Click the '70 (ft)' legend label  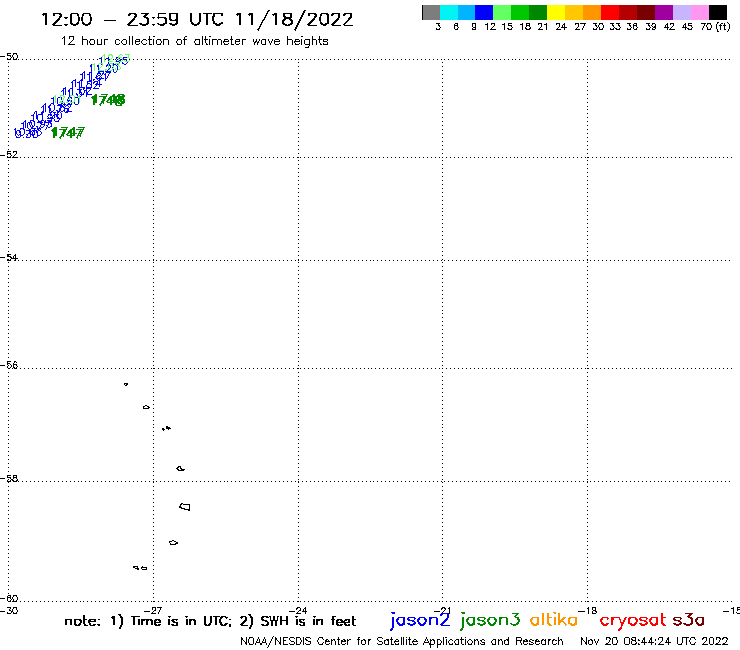715,27
